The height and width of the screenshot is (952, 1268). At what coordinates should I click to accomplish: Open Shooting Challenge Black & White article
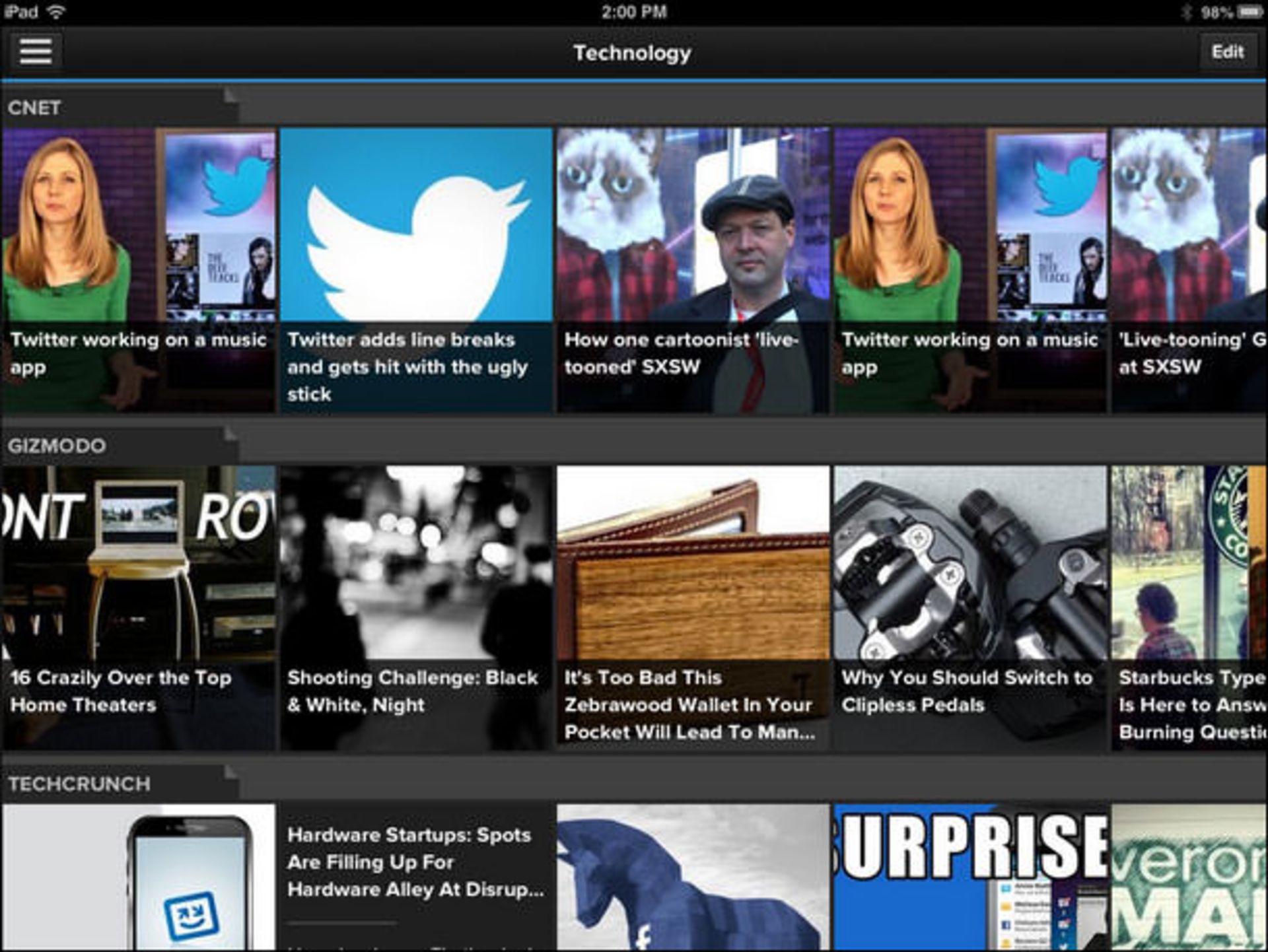(x=416, y=607)
